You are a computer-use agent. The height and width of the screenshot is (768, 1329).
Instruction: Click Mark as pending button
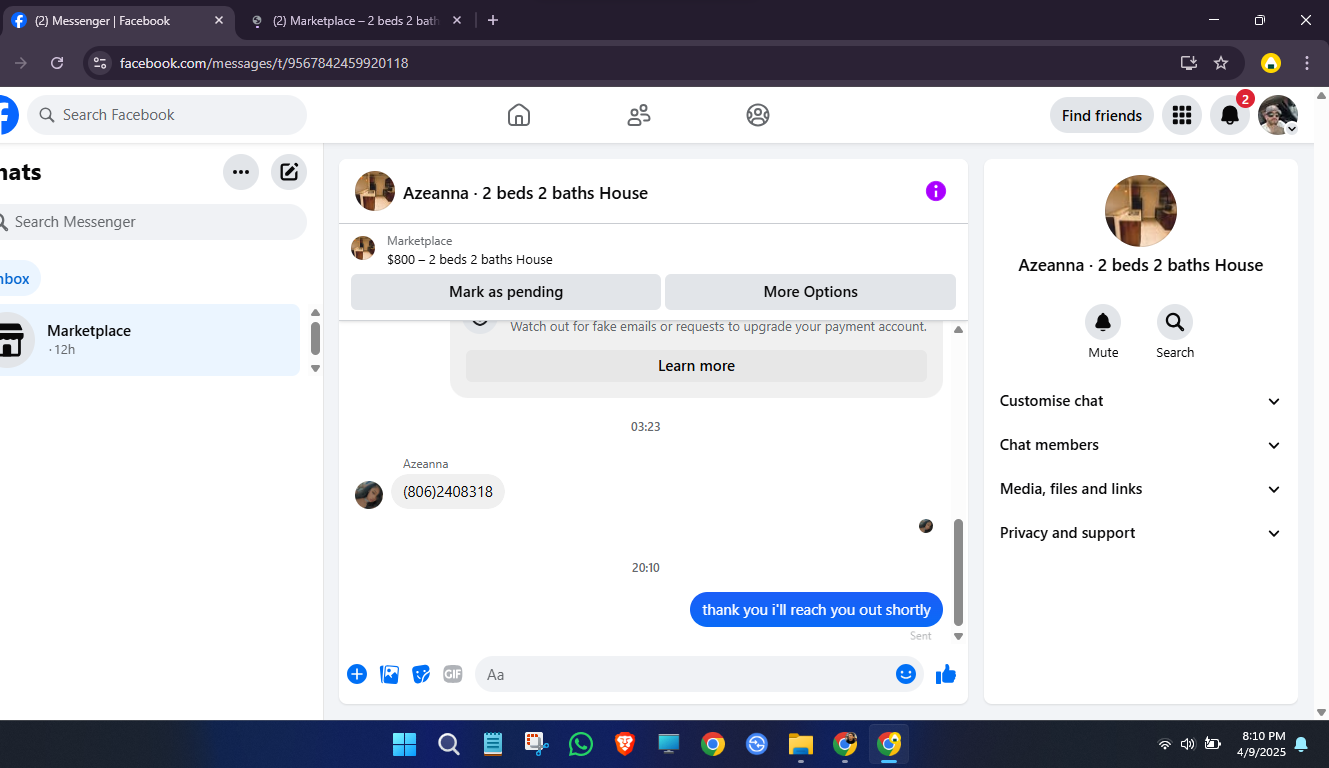pos(505,292)
